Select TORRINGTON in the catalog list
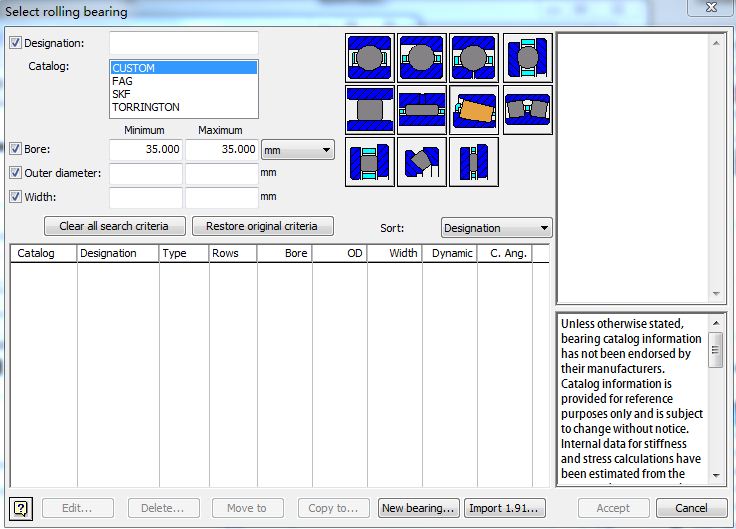The image size is (736, 529). click(184, 107)
